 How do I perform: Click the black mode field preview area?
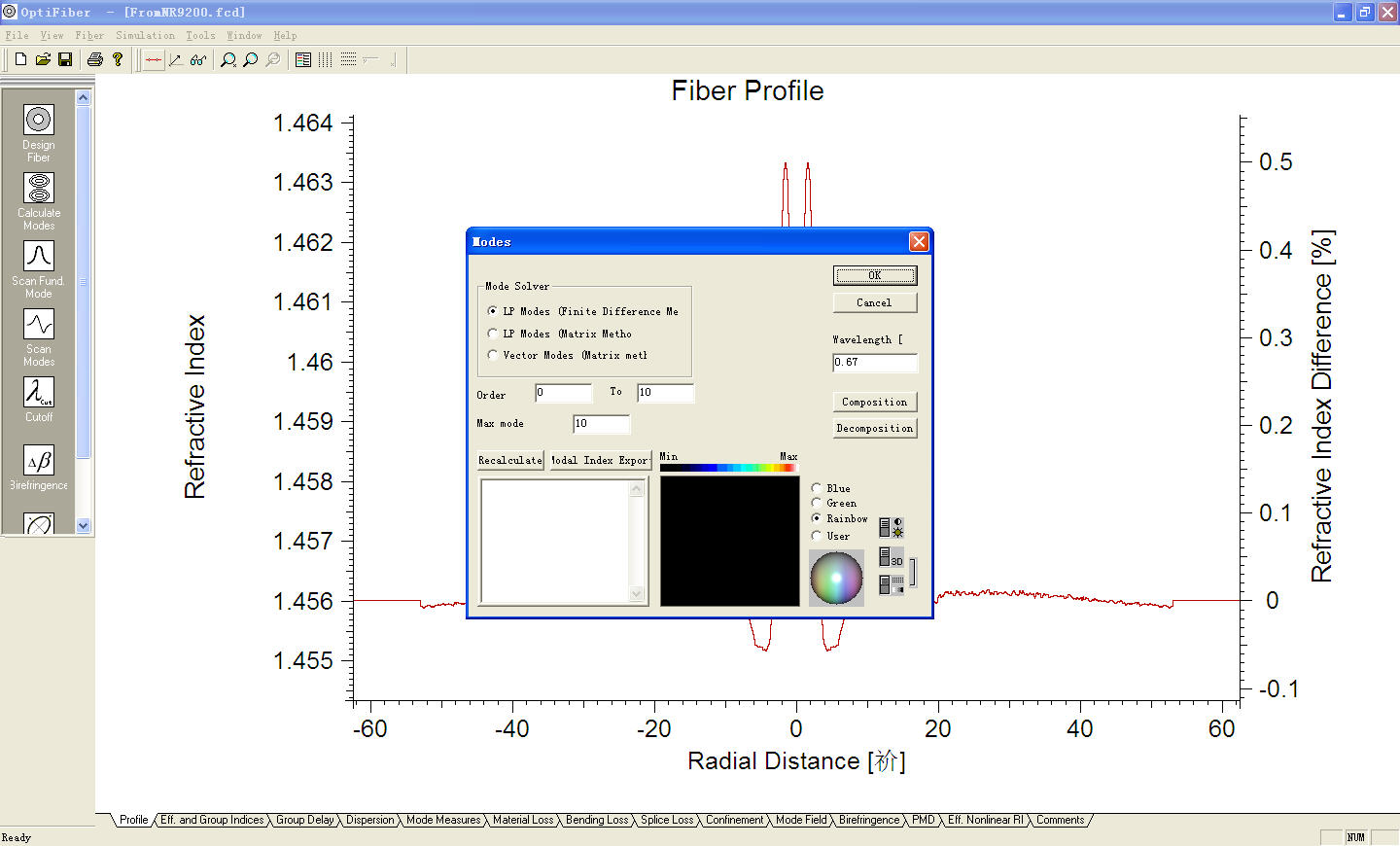[x=729, y=541]
